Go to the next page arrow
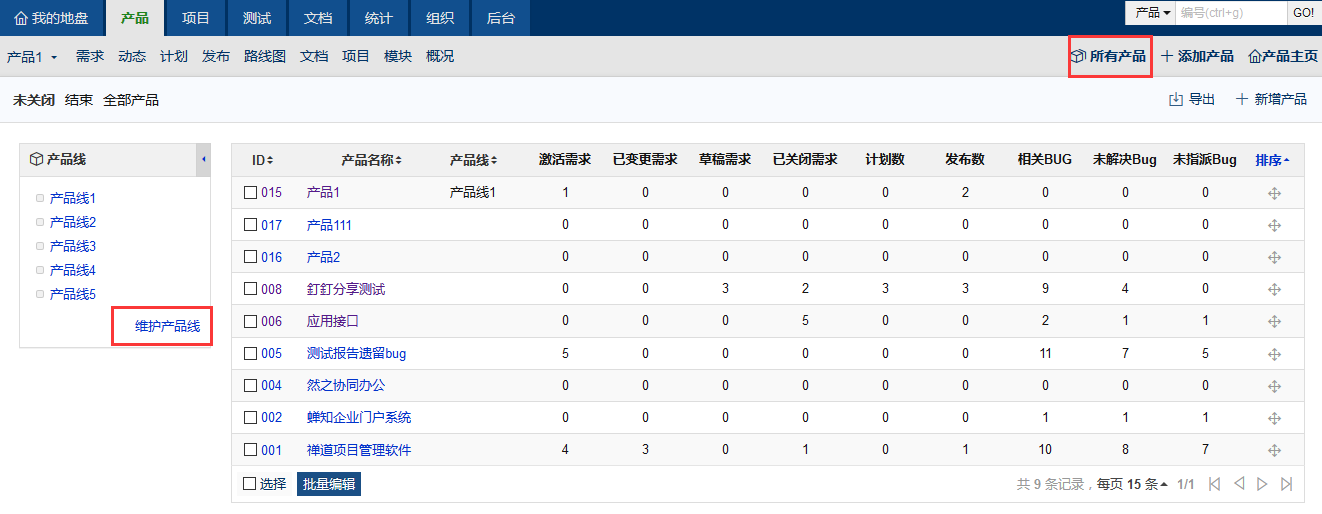This screenshot has width=1322, height=514. (1262, 484)
